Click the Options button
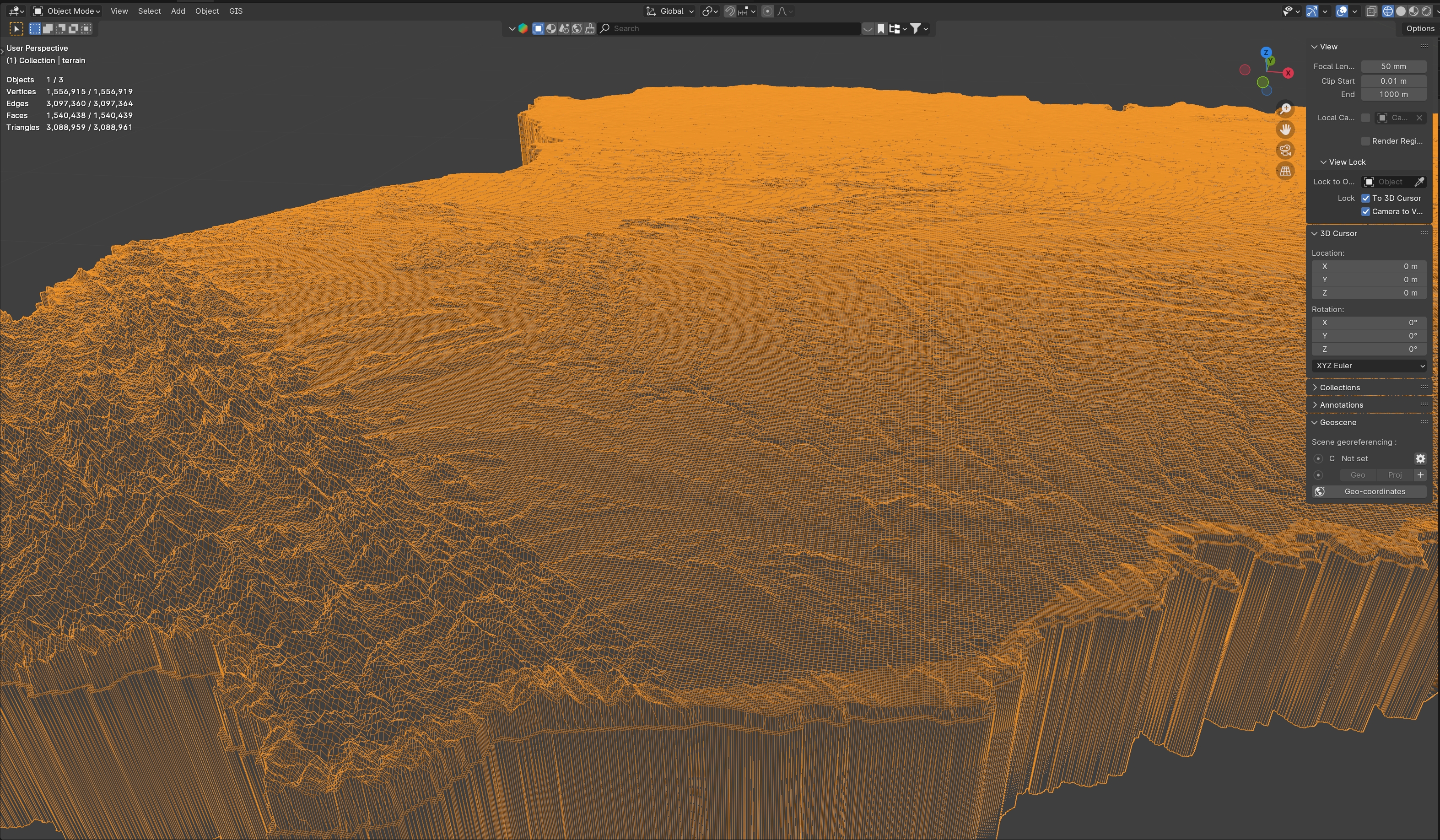This screenshot has width=1440, height=840. coord(1420,28)
